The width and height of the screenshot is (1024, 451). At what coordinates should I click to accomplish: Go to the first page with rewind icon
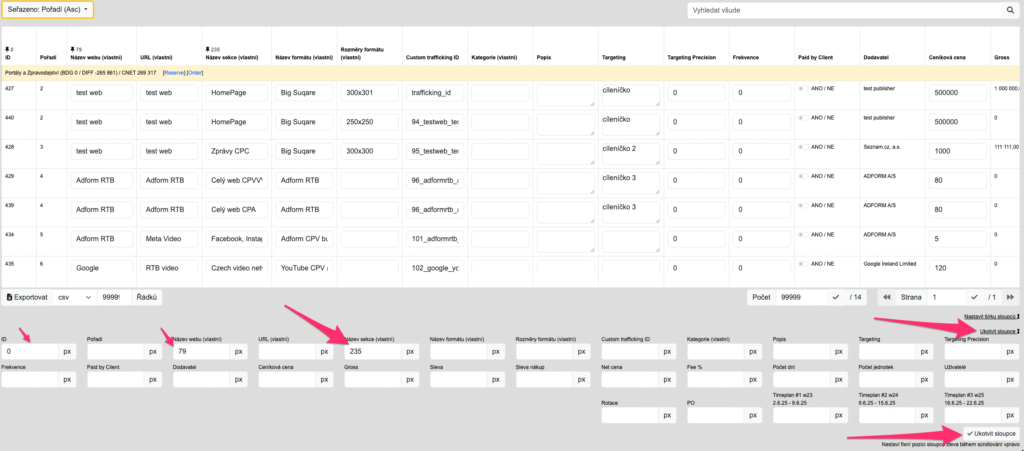[886, 297]
